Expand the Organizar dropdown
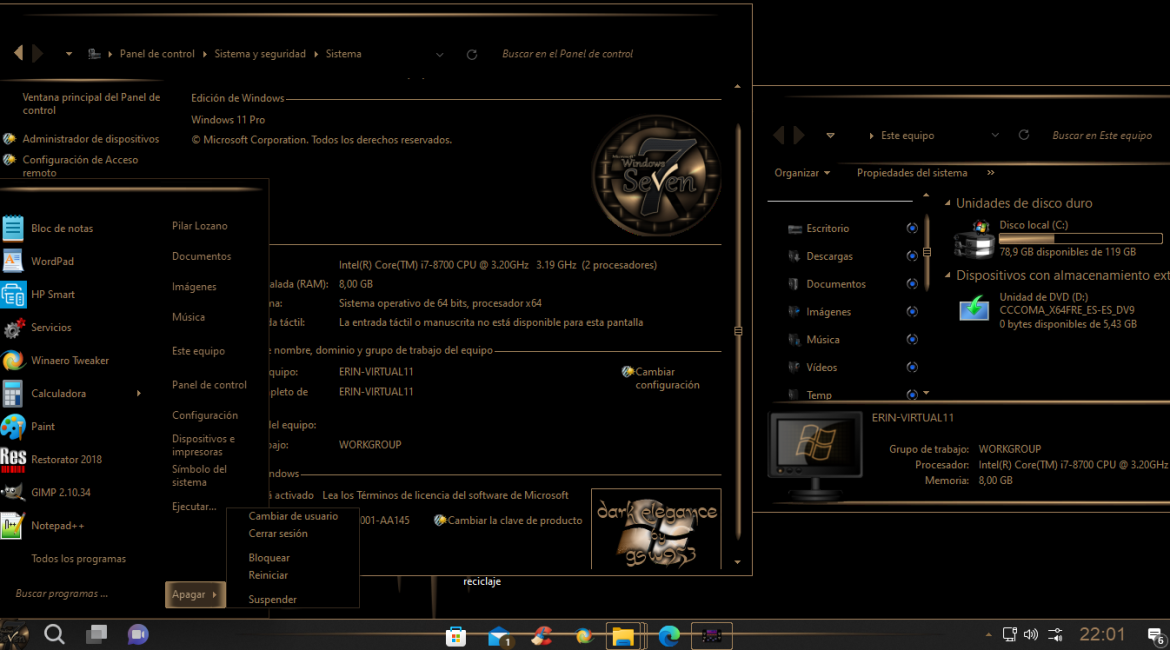The image size is (1170, 650). click(x=802, y=173)
